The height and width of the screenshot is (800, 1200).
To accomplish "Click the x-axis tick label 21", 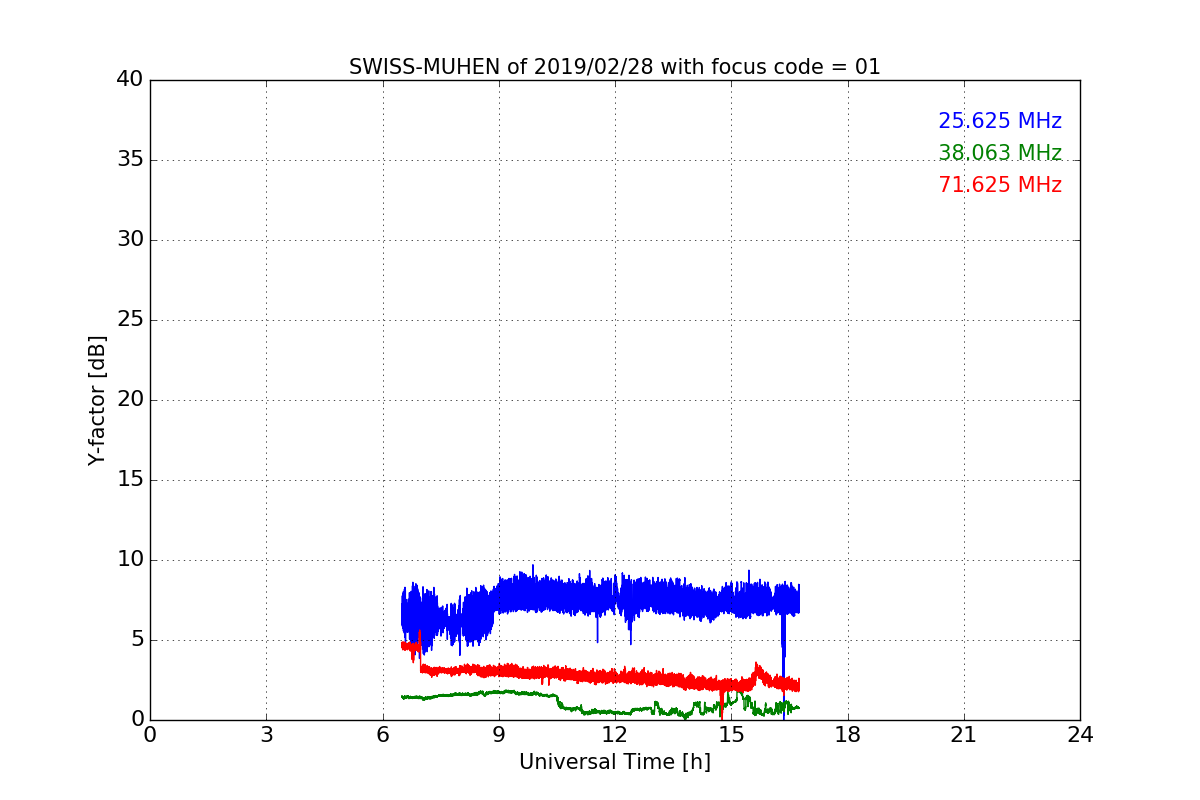I will [x=964, y=735].
